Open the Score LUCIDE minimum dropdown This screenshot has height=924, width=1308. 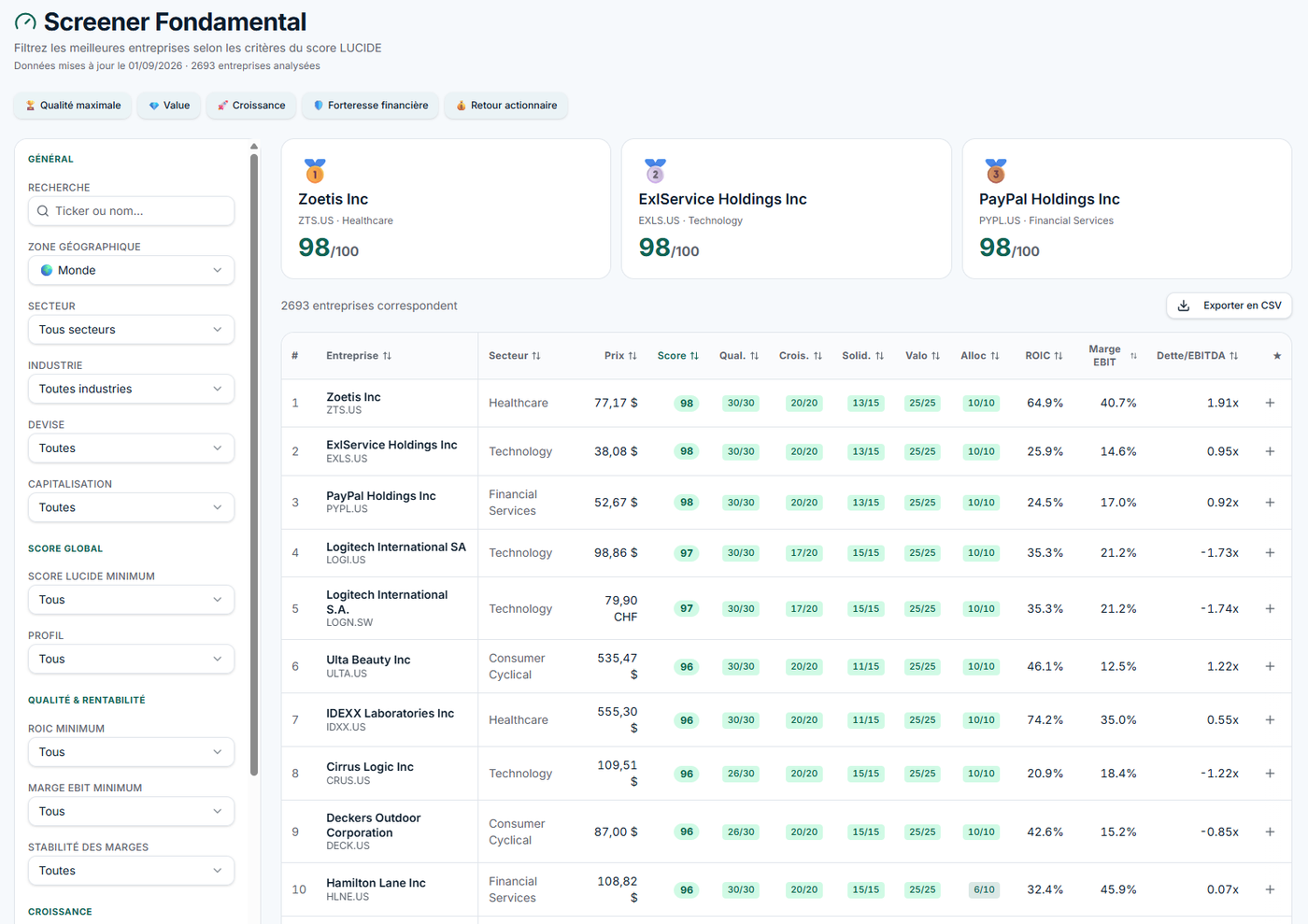131,600
